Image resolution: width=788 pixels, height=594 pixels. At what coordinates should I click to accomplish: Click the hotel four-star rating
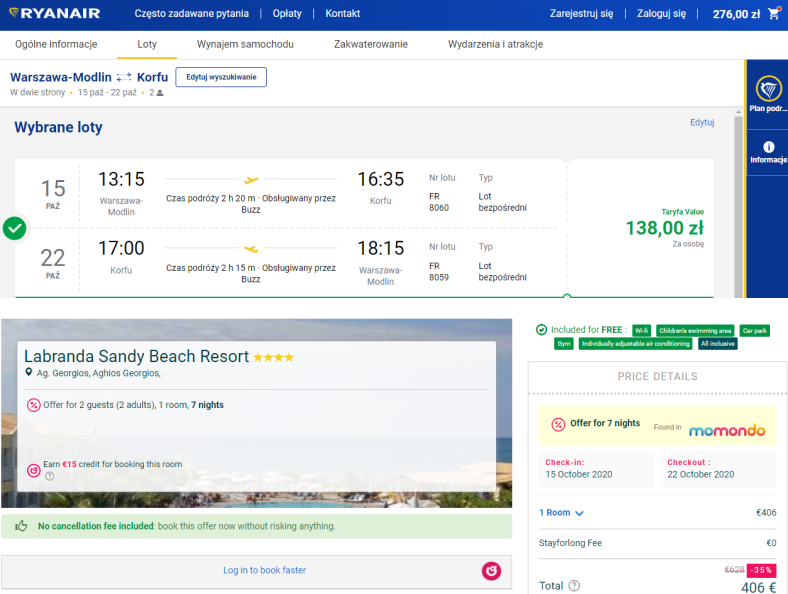click(273, 357)
